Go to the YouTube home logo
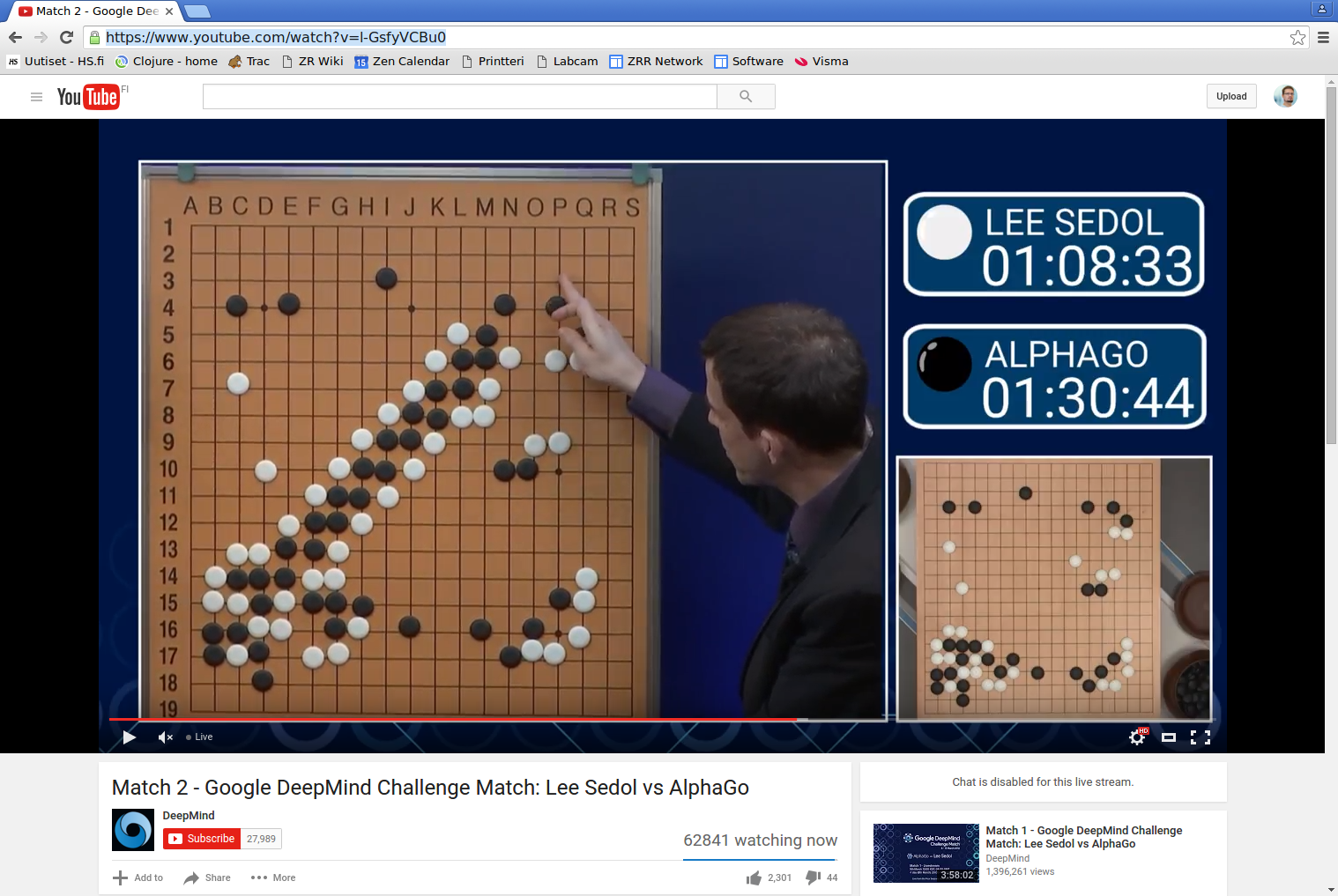Image resolution: width=1338 pixels, height=896 pixels. (88, 97)
